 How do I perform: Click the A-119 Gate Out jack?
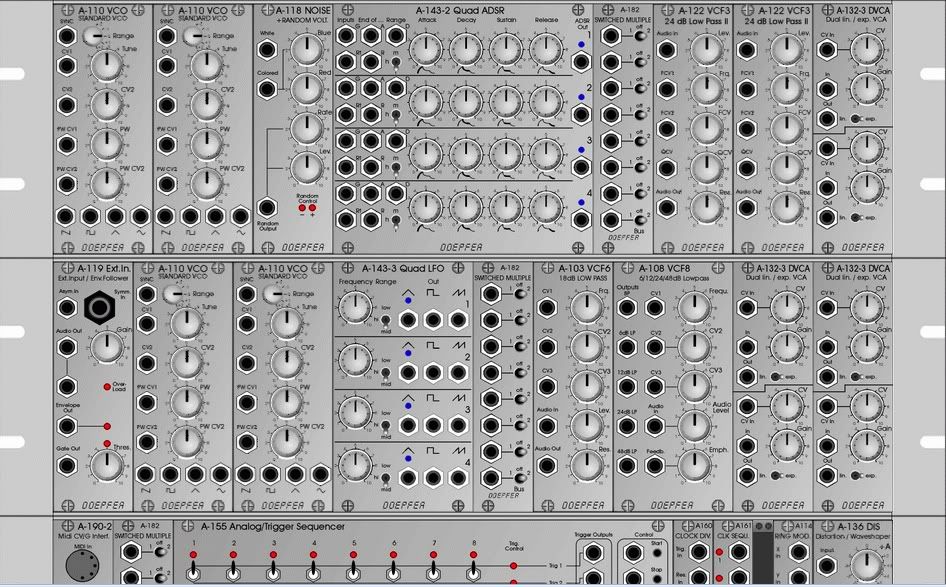click(66, 466)
